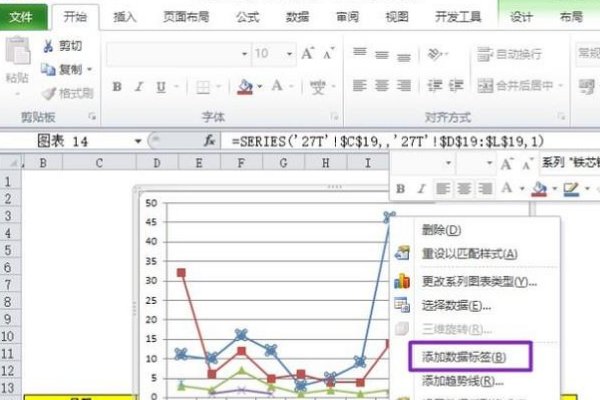
Task: Open the Name Box dropdown arrow
Action: pyautogui.click(x=137, y=141)
